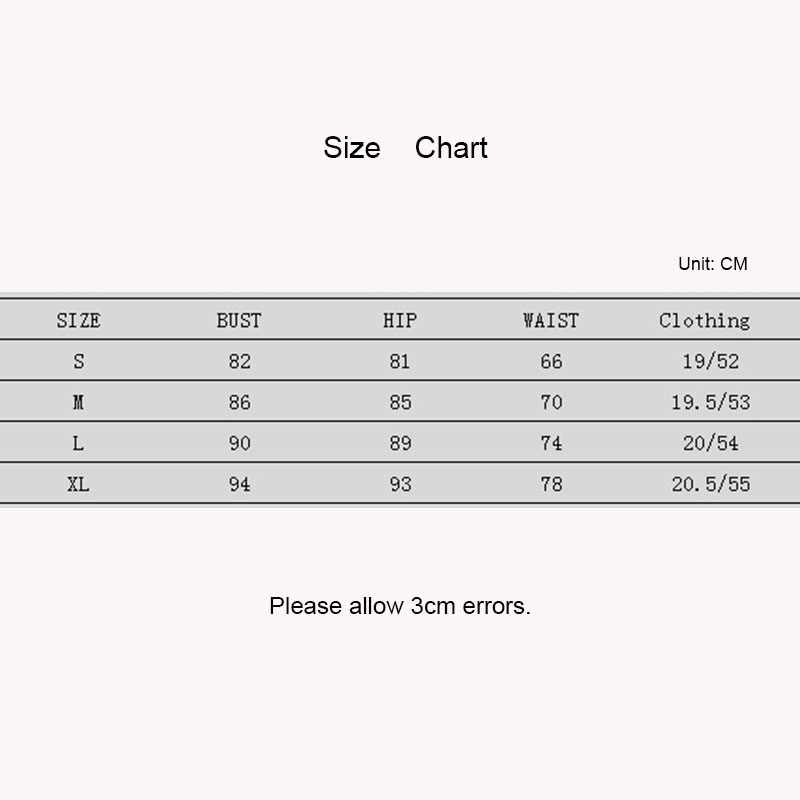Screen dimensions: 800x800
Task: Click the 'Please allow 3cm errors' note
Action: pos(400,606)
